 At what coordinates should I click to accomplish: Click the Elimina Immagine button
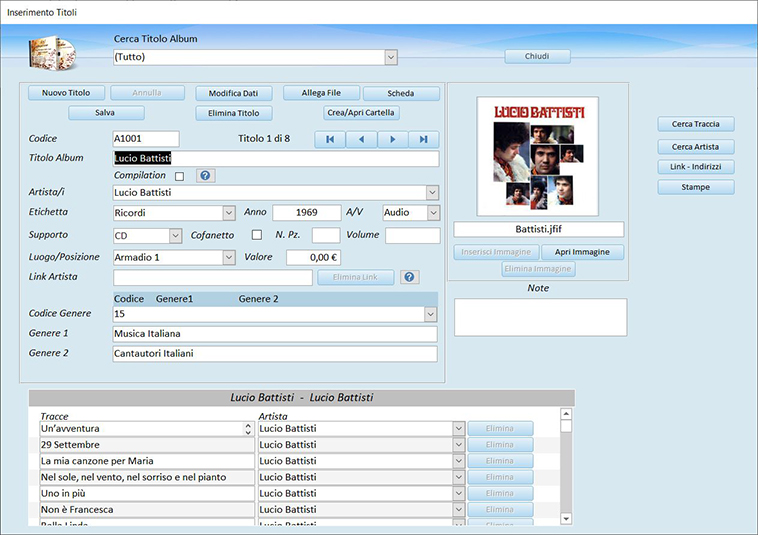pos(539,269)
